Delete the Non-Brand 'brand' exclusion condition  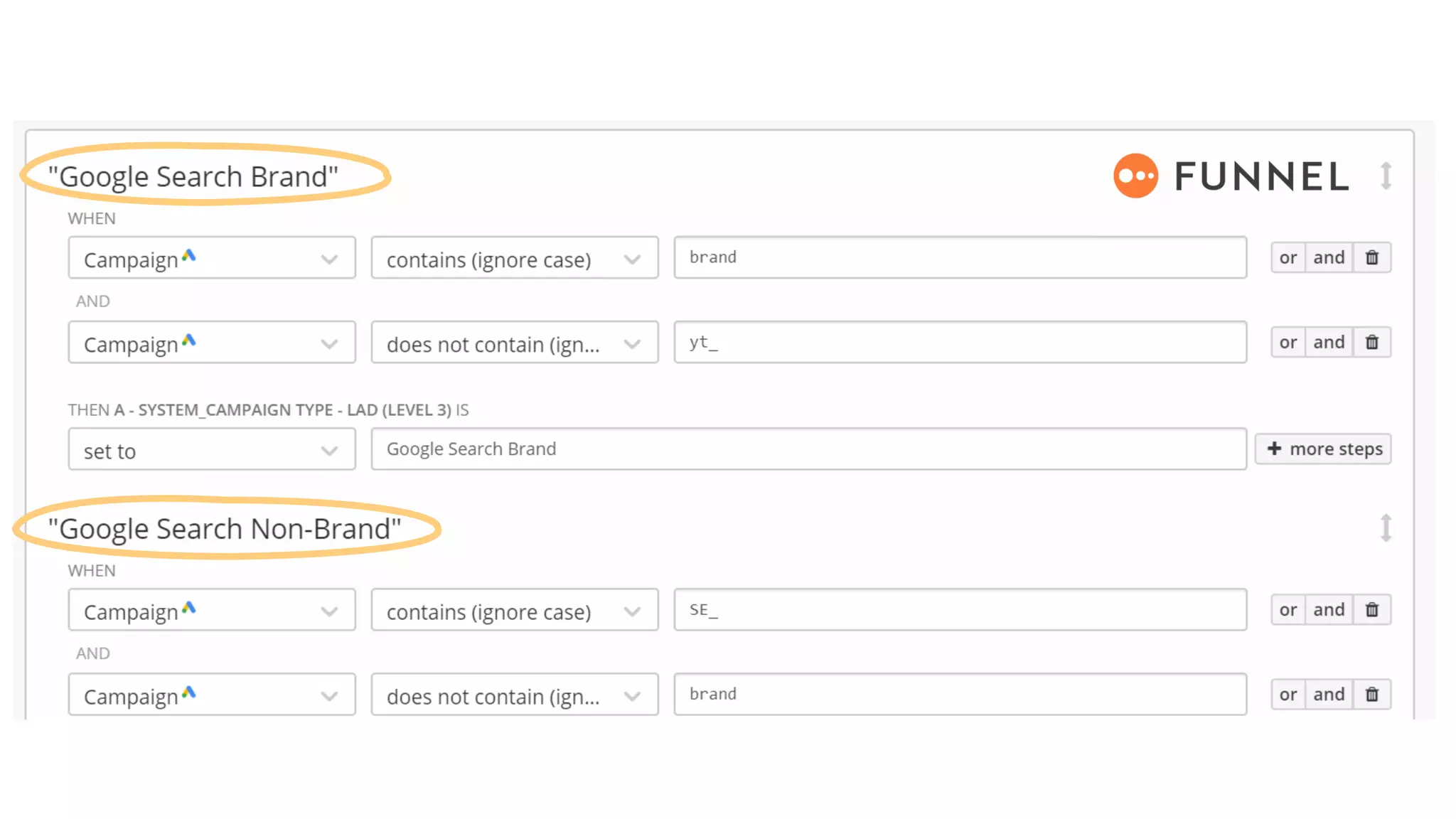click(1371, 695)
